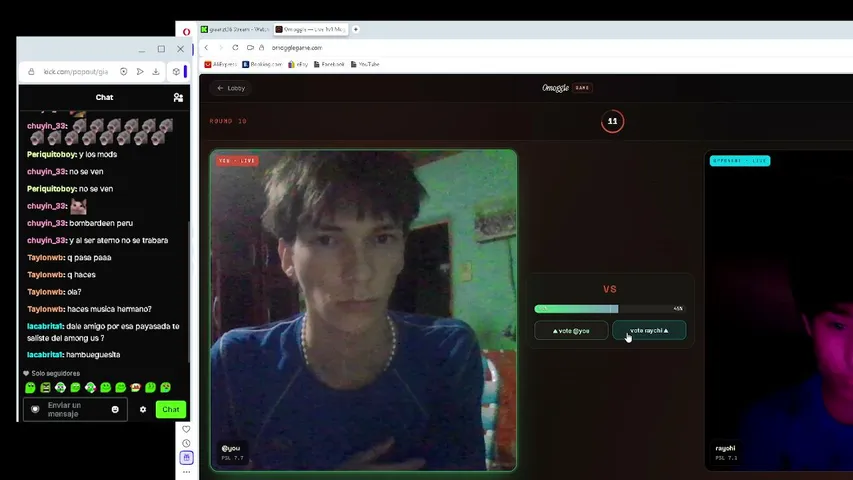
Task: Click the lock icon in kick.com popout
Action: 31,72
